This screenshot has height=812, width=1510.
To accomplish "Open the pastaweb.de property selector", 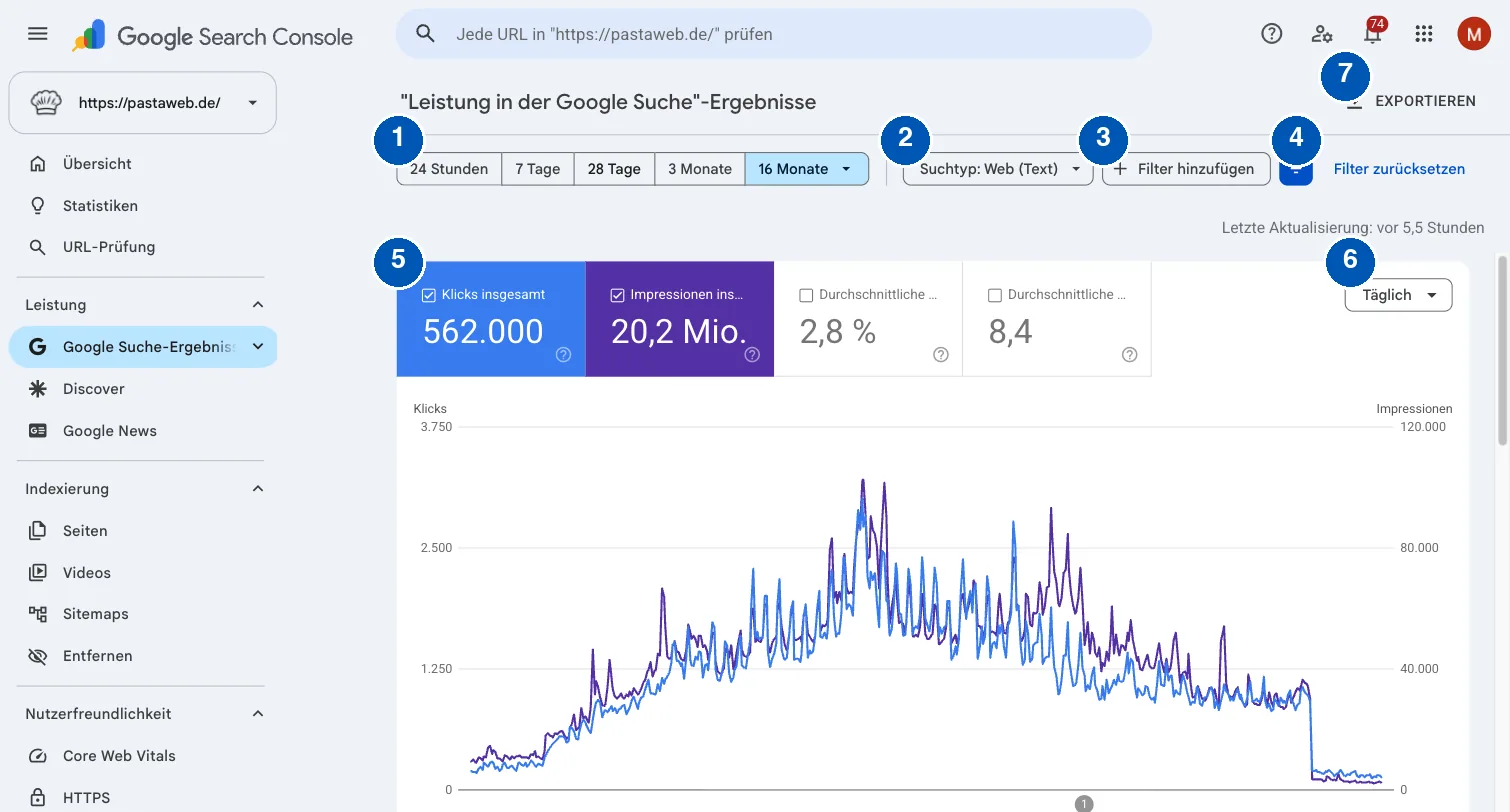I will point(142,103).
